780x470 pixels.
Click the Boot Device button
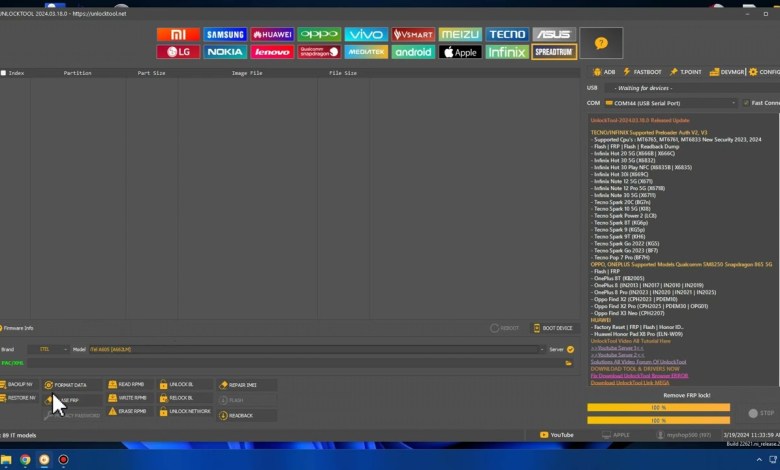553,328
